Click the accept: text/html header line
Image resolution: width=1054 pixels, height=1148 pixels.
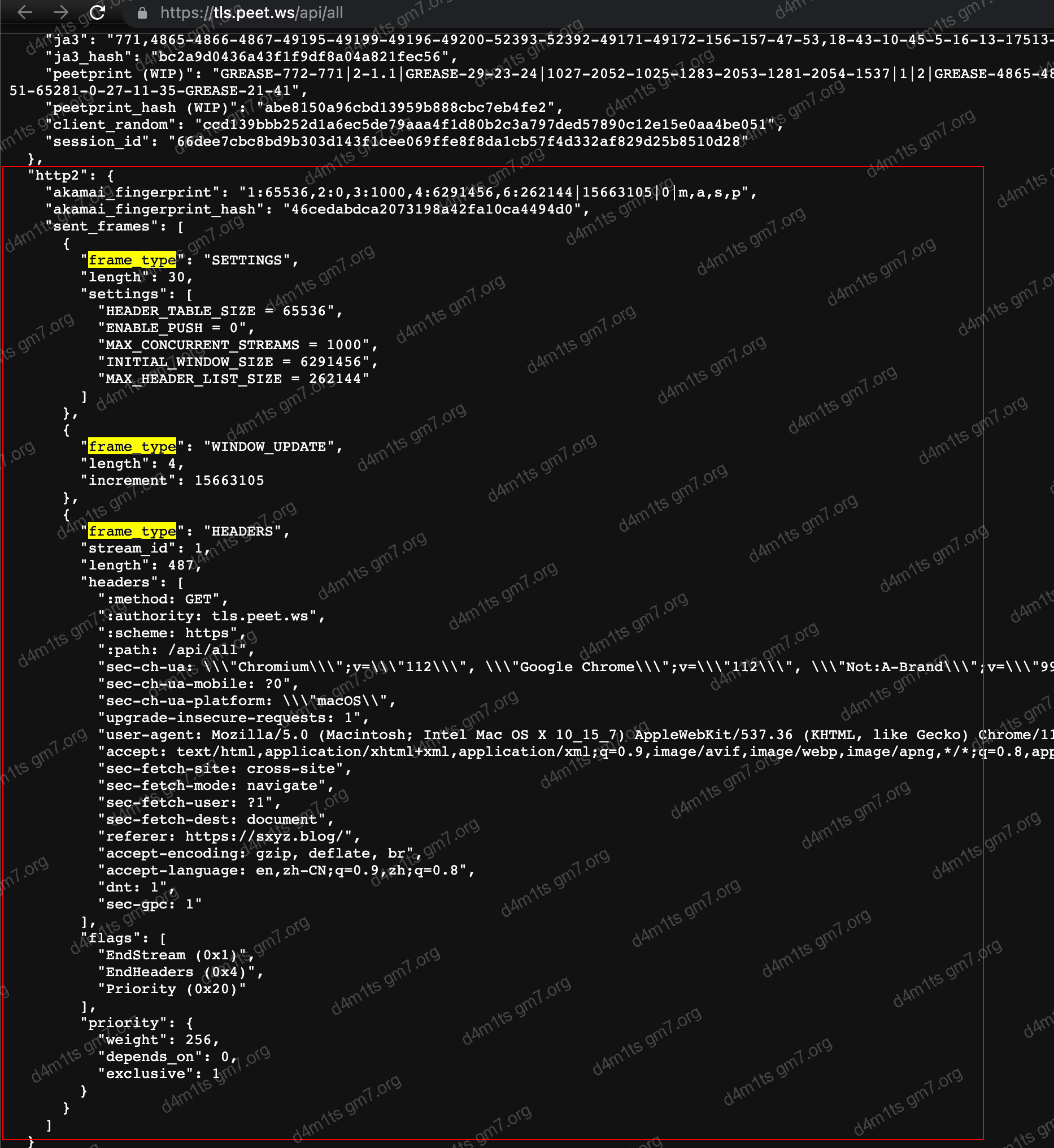(576, 752)
